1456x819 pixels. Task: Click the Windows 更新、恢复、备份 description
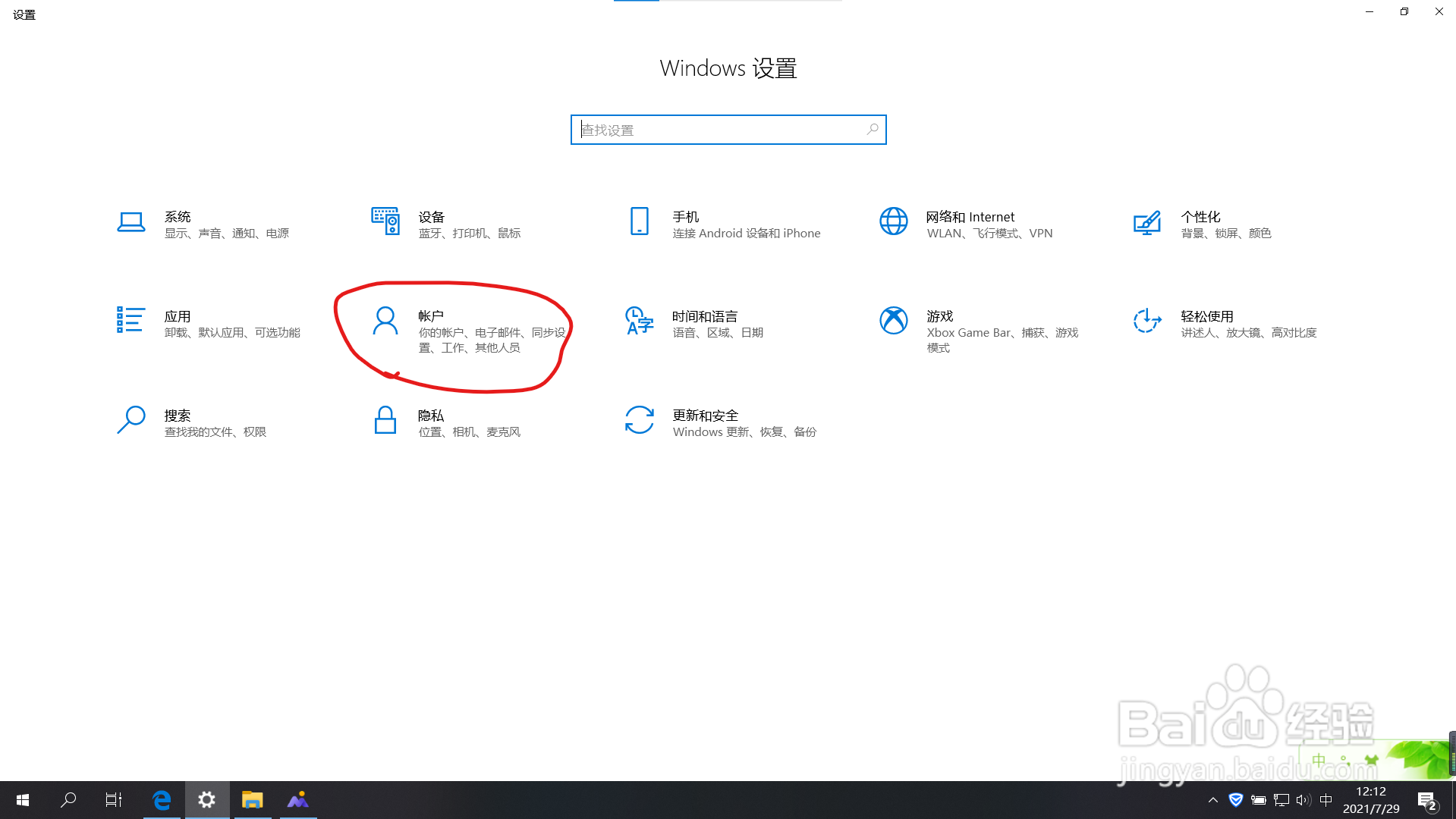pos(744,432)
